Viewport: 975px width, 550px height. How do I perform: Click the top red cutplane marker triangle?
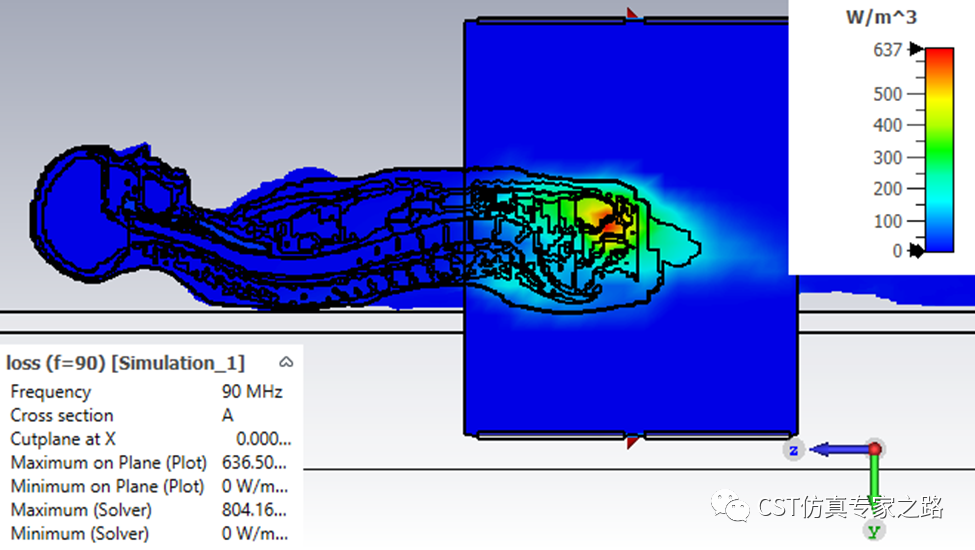(632, 13)
